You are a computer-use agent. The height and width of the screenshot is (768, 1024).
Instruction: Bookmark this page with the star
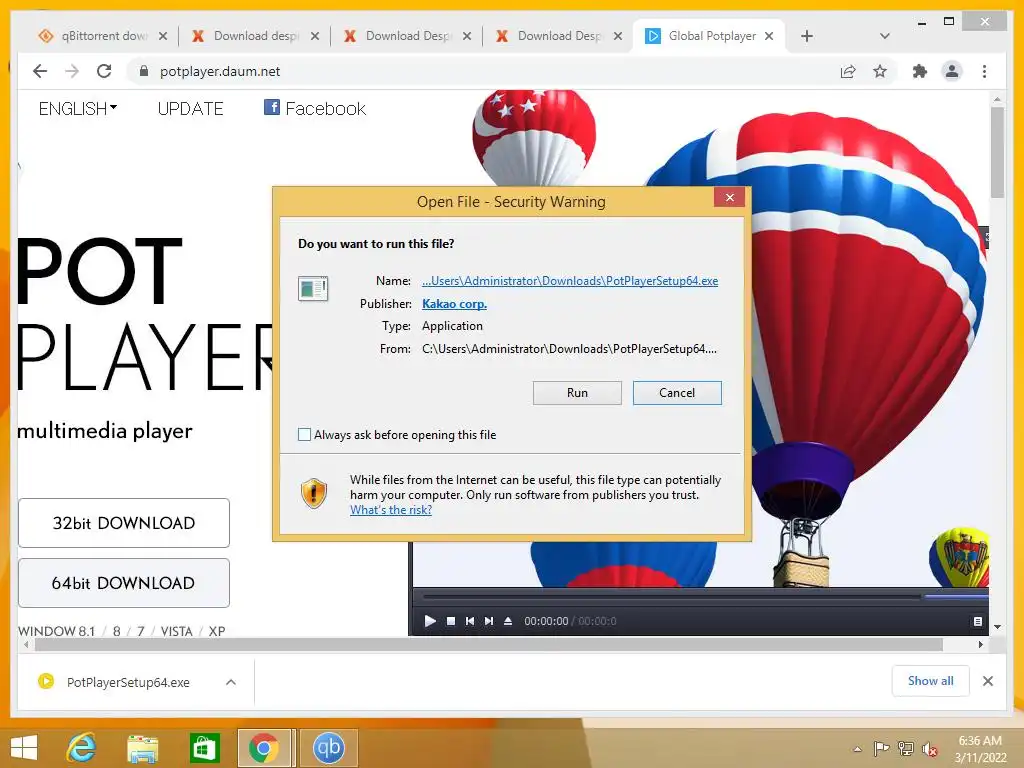(x=880, y=71)
